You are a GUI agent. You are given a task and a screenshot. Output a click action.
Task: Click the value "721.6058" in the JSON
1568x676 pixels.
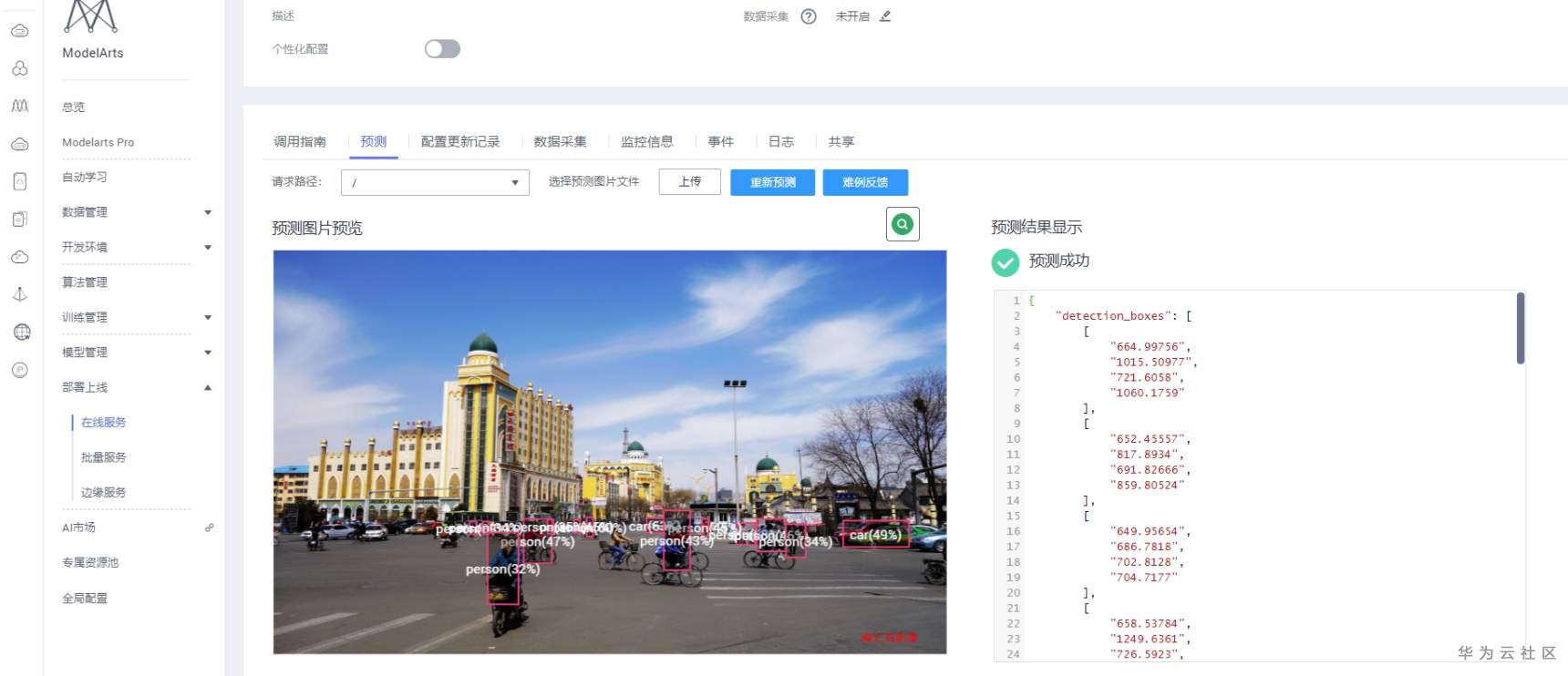tap(1145, 378)
